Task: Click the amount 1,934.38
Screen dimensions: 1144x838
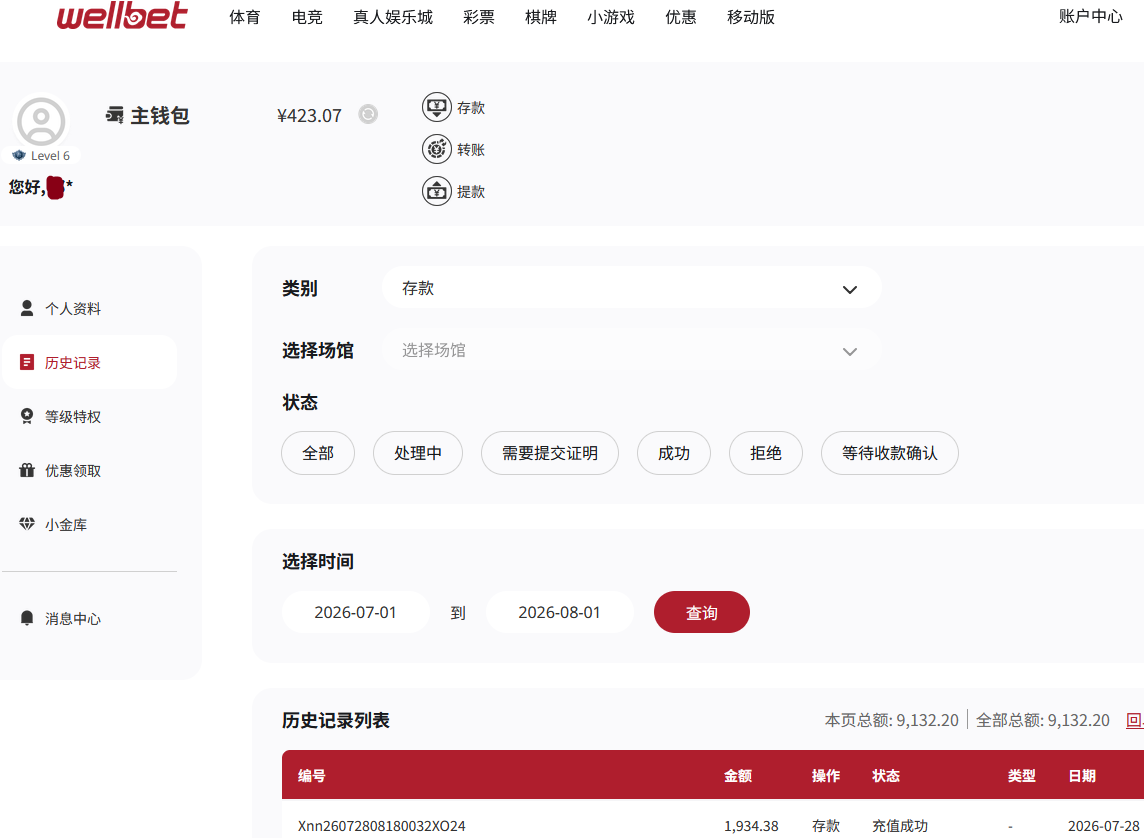Action: (751, 826)
